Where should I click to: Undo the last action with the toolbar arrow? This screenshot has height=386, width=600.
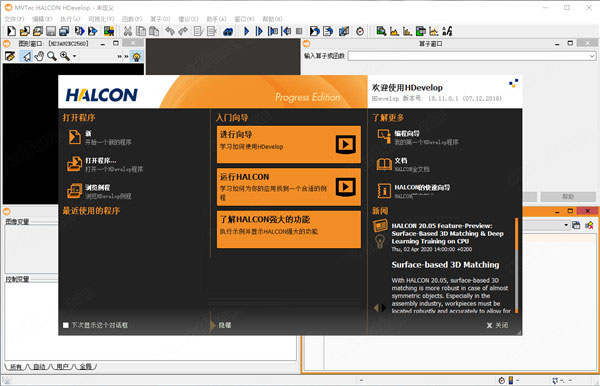coord(170,31)
